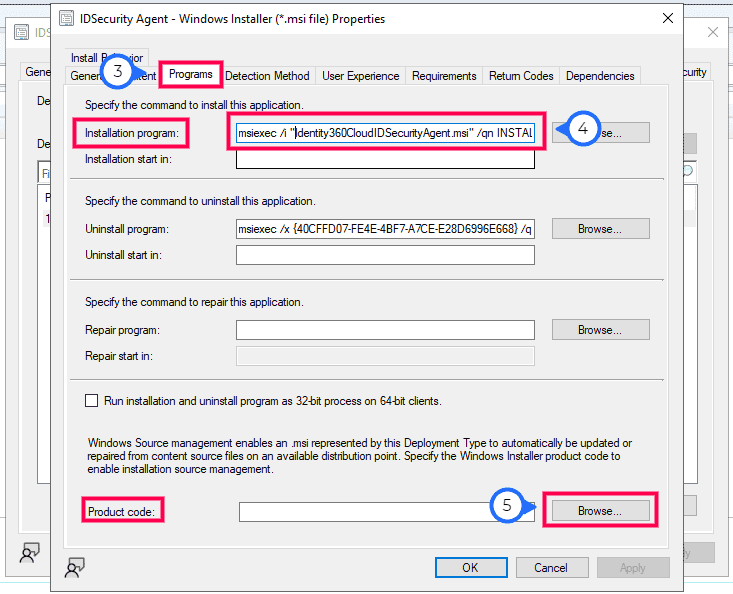Image resolution: width=733 pixels, height=594 pixels.
Task: Browse for the Uninstall program
Action: pyautogui.click(x=600, y=229)
